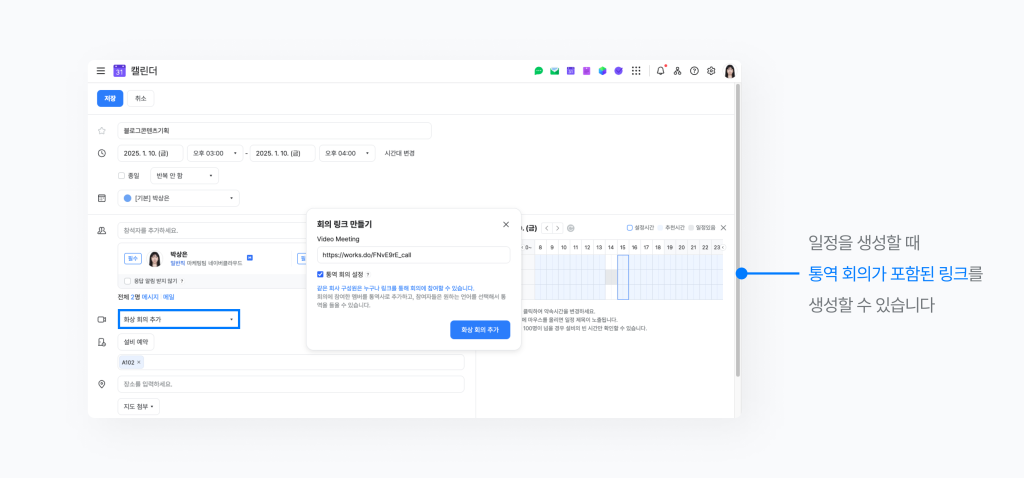This screenshot has height=478, width=1024.
Task: Expand the 반복 안 함 repeat dropdown
Action: (184, 176)
